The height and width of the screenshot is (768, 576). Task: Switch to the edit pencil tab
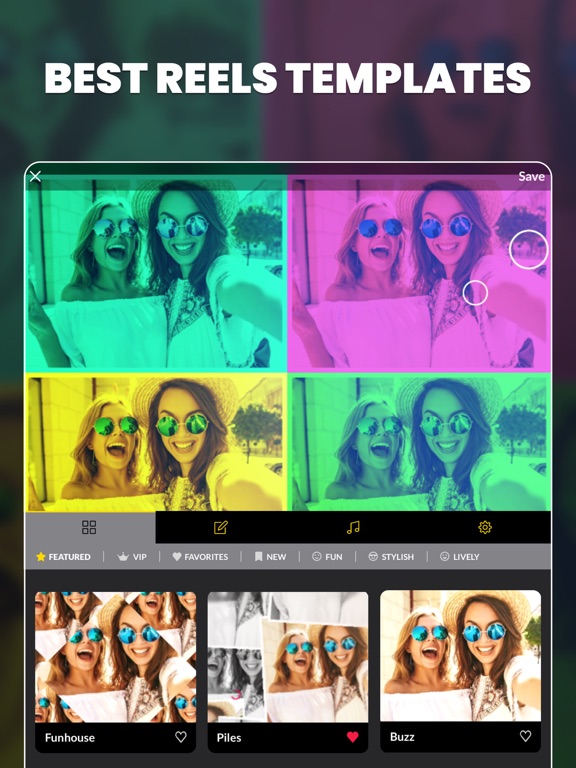click(221, 528)
